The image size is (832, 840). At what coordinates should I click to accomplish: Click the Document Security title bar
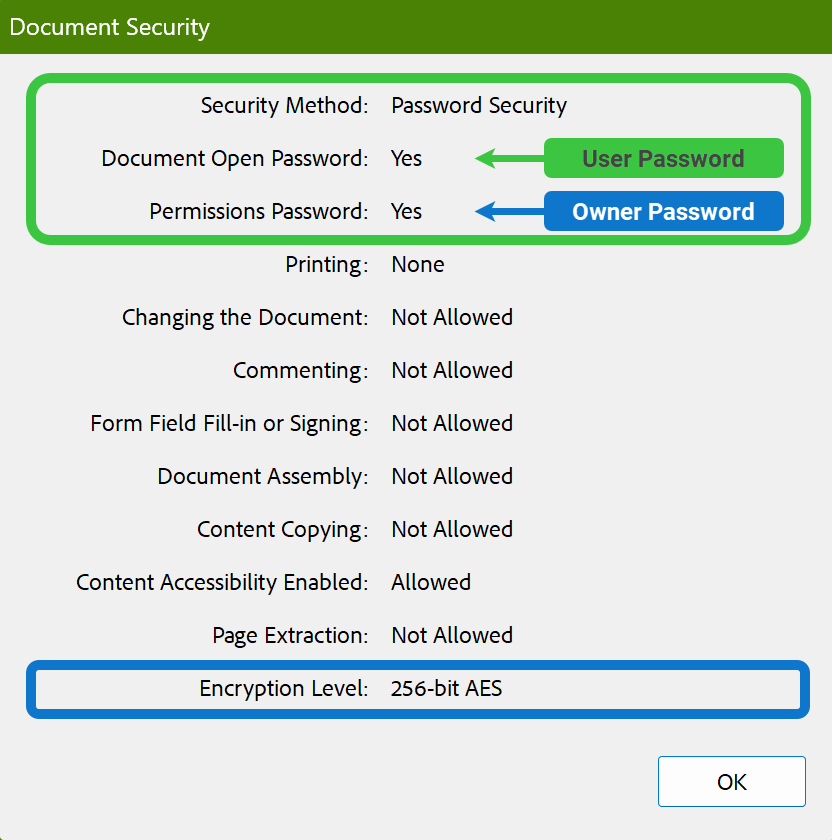[x=415, y=27]
